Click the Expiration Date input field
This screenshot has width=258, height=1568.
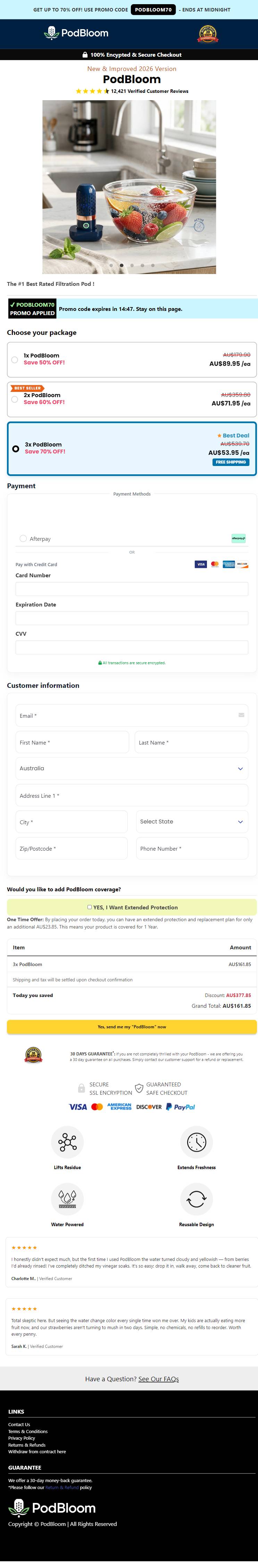tap(132, 618)
